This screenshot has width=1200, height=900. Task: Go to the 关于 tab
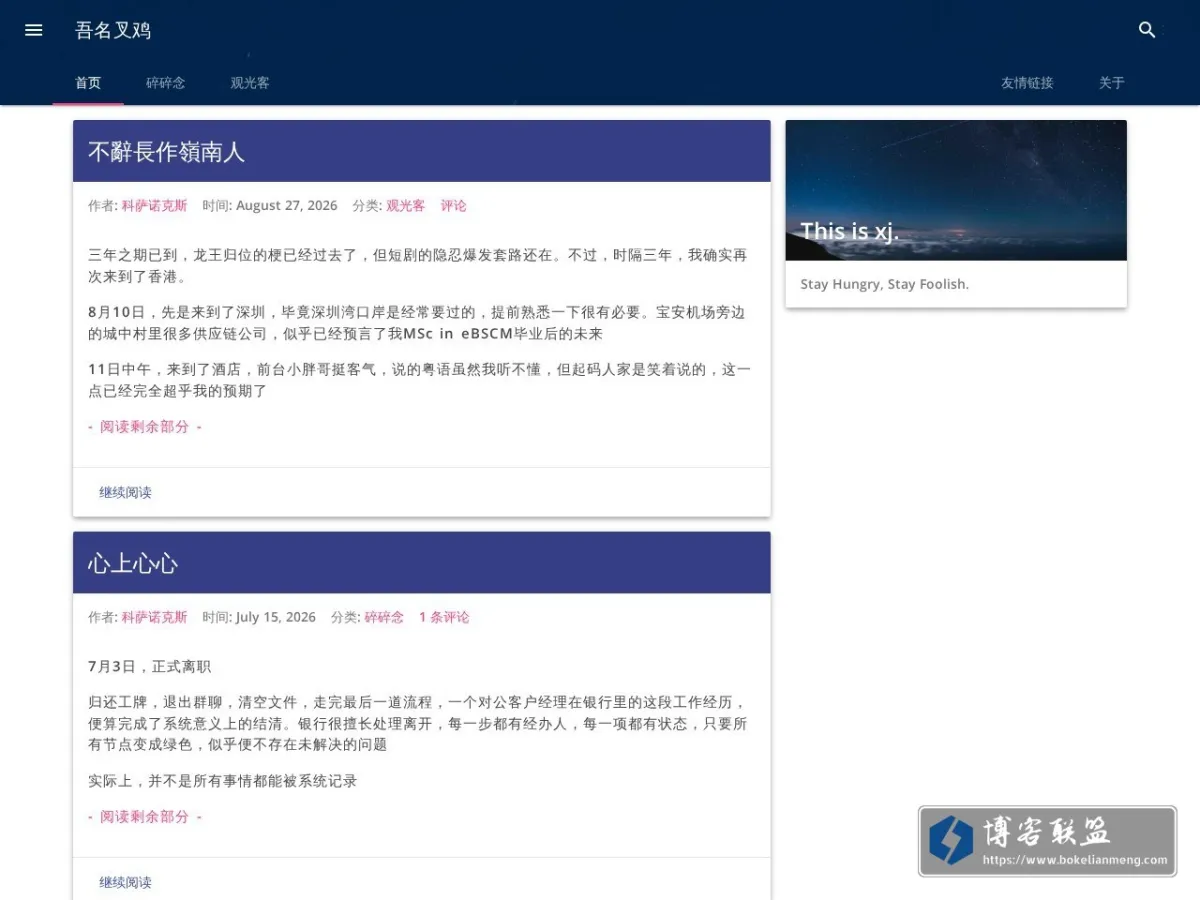tap(1112, 83)
